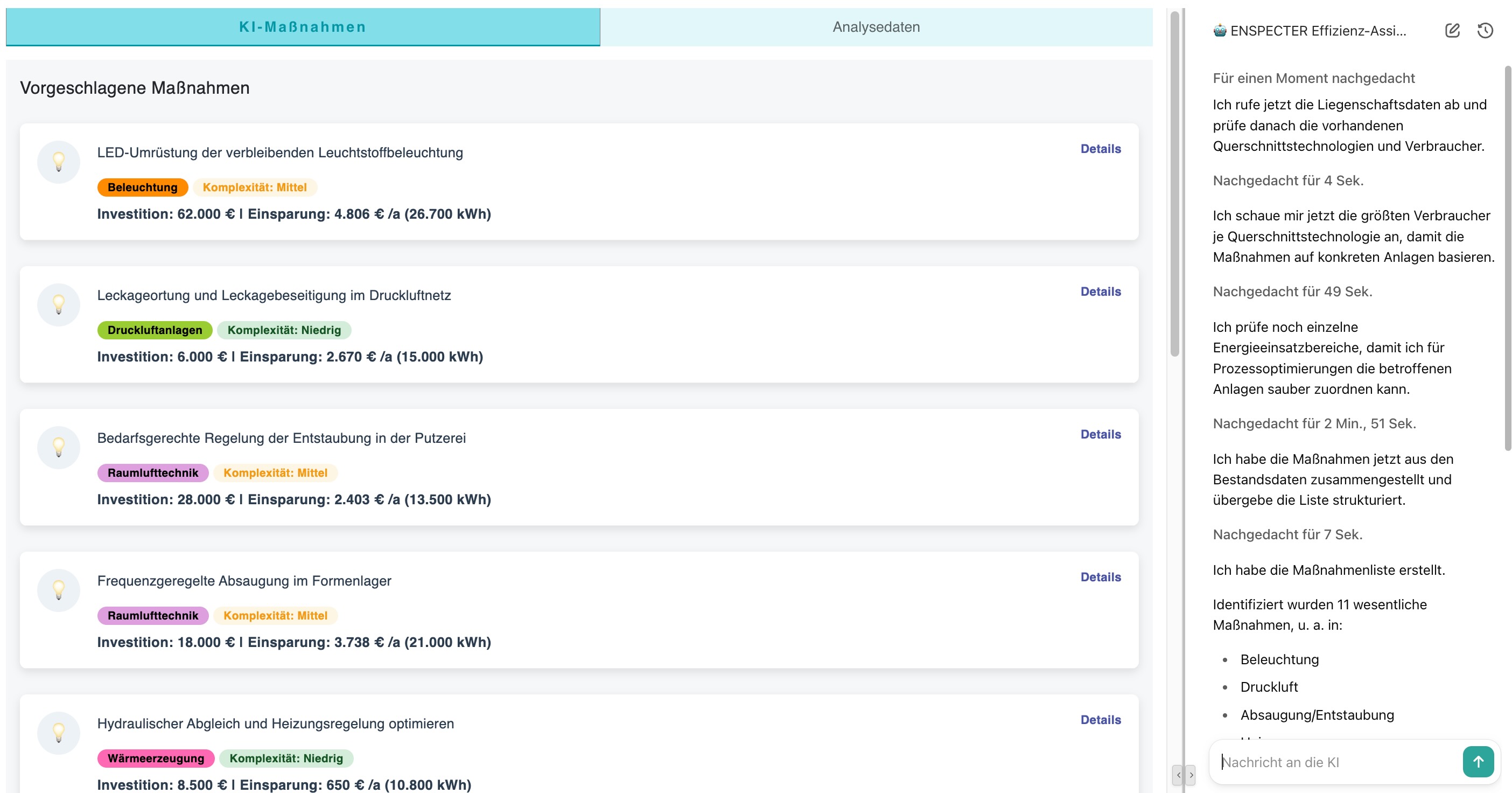
Task: Click the pink Wärmeerzeugung tag
Action: point(156,759)
